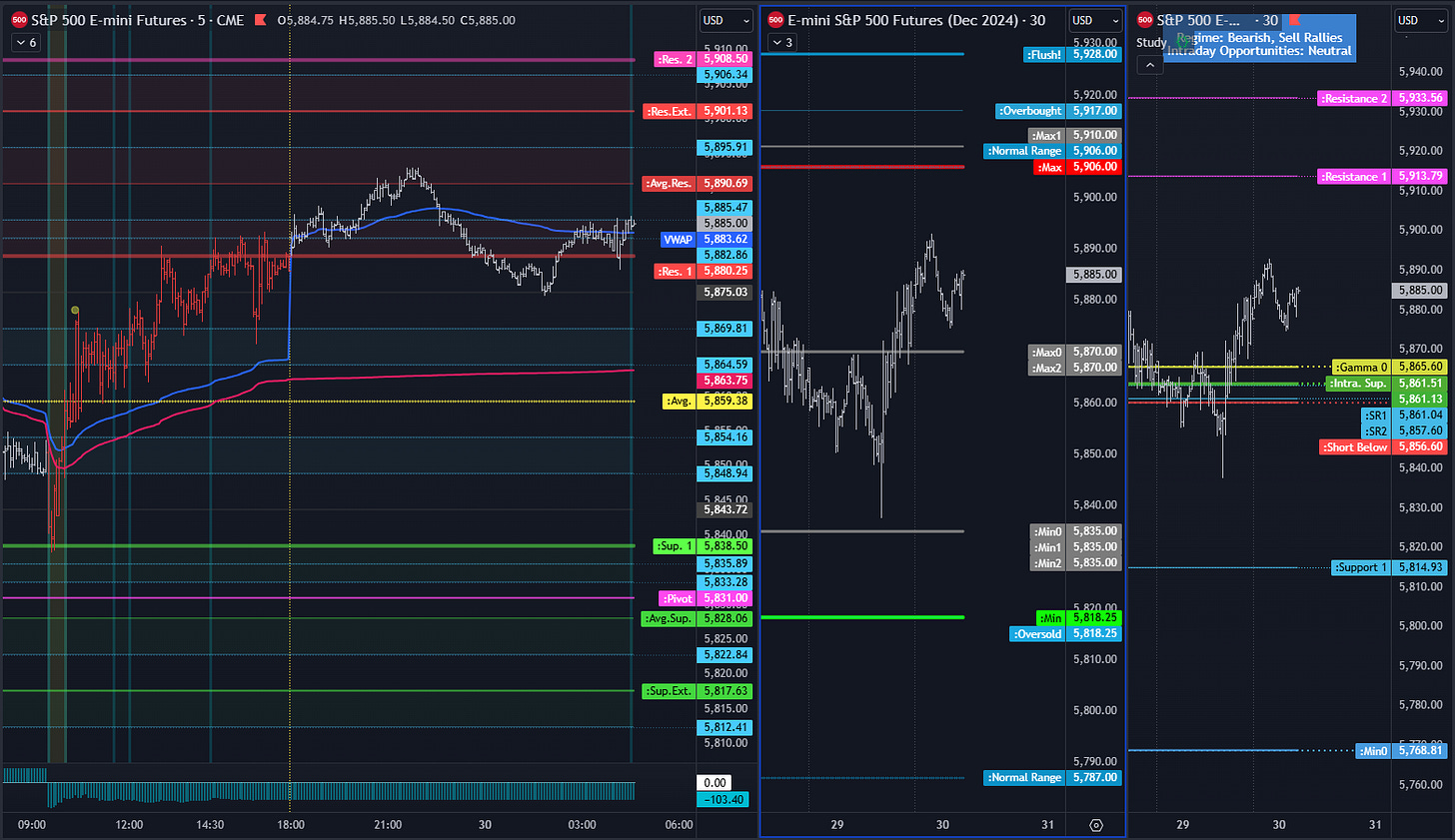Screen dimensions: 1455x840
Task: Expand the 3 indicators legend in the middle chart
Action: (x=782, y=43)
